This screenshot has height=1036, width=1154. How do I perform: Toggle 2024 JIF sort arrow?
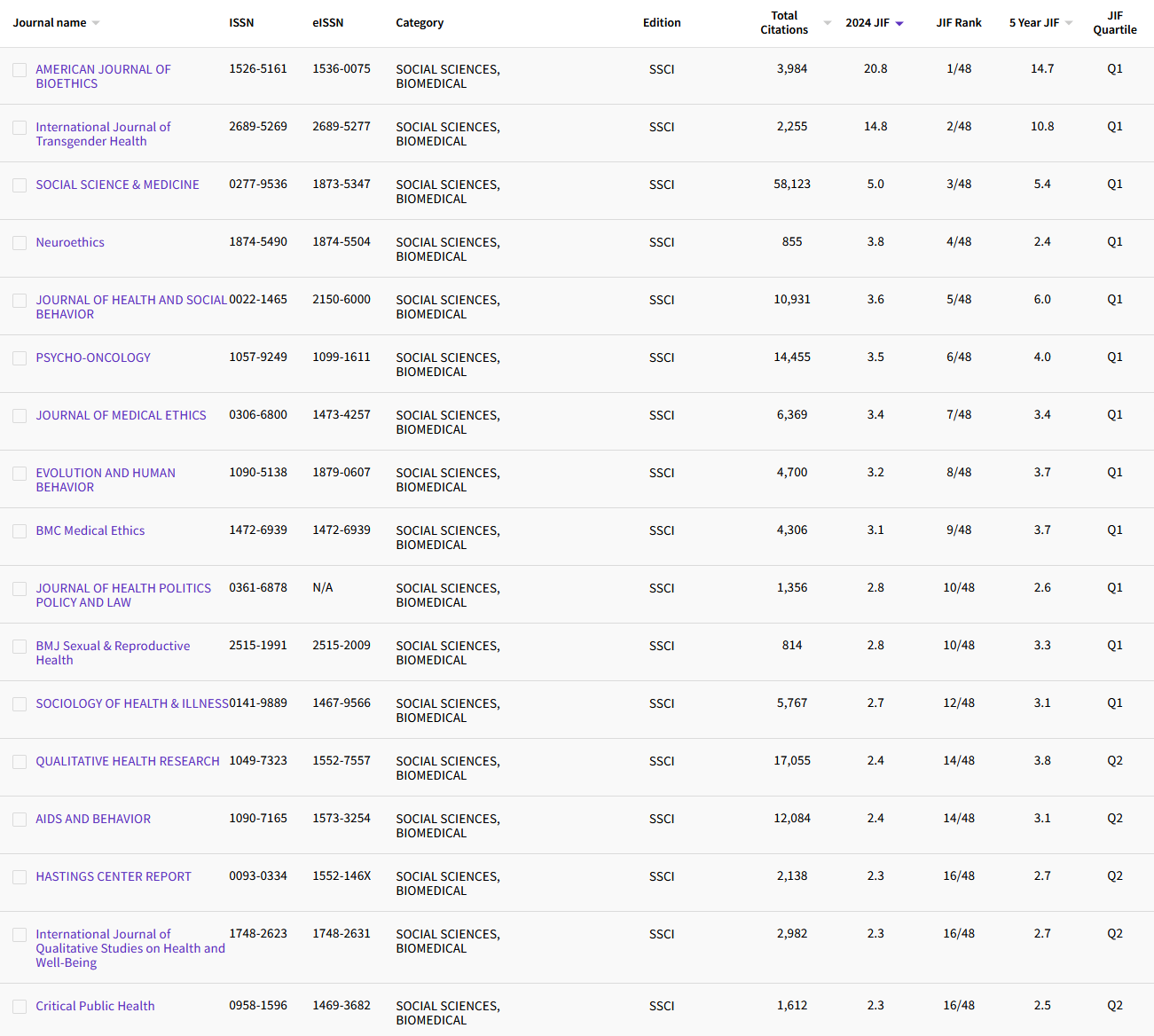tap(899, 24)
